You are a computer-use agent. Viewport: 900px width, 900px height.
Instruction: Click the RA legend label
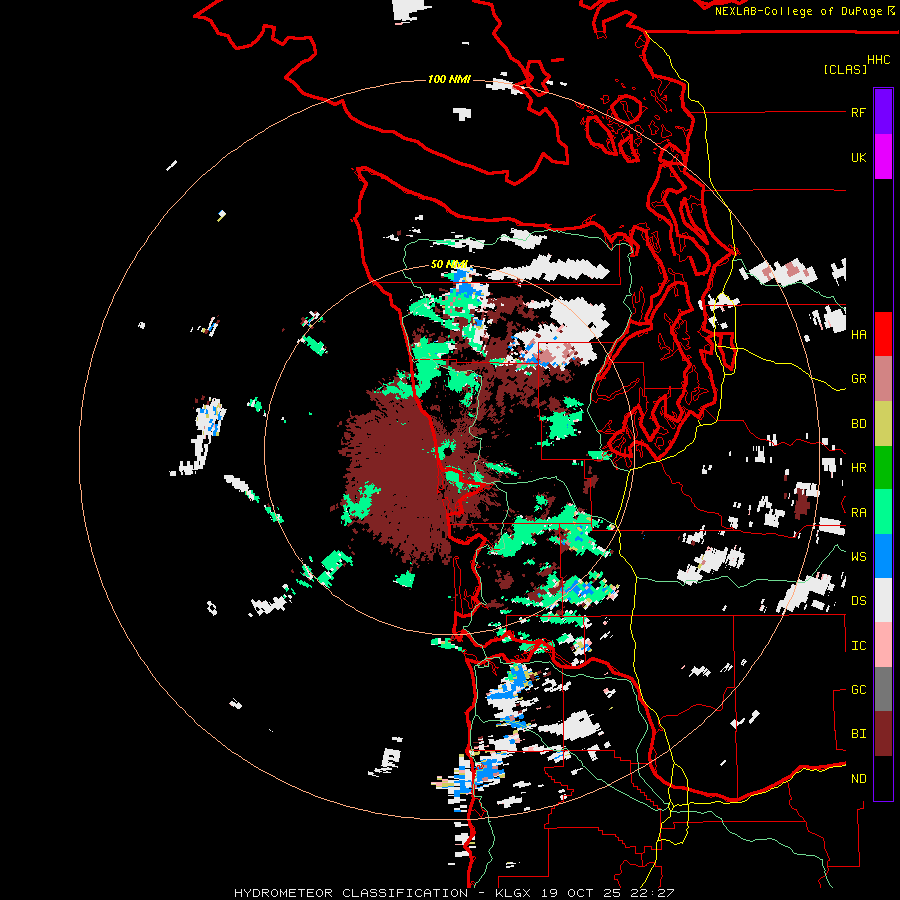(x=858, y=513)
